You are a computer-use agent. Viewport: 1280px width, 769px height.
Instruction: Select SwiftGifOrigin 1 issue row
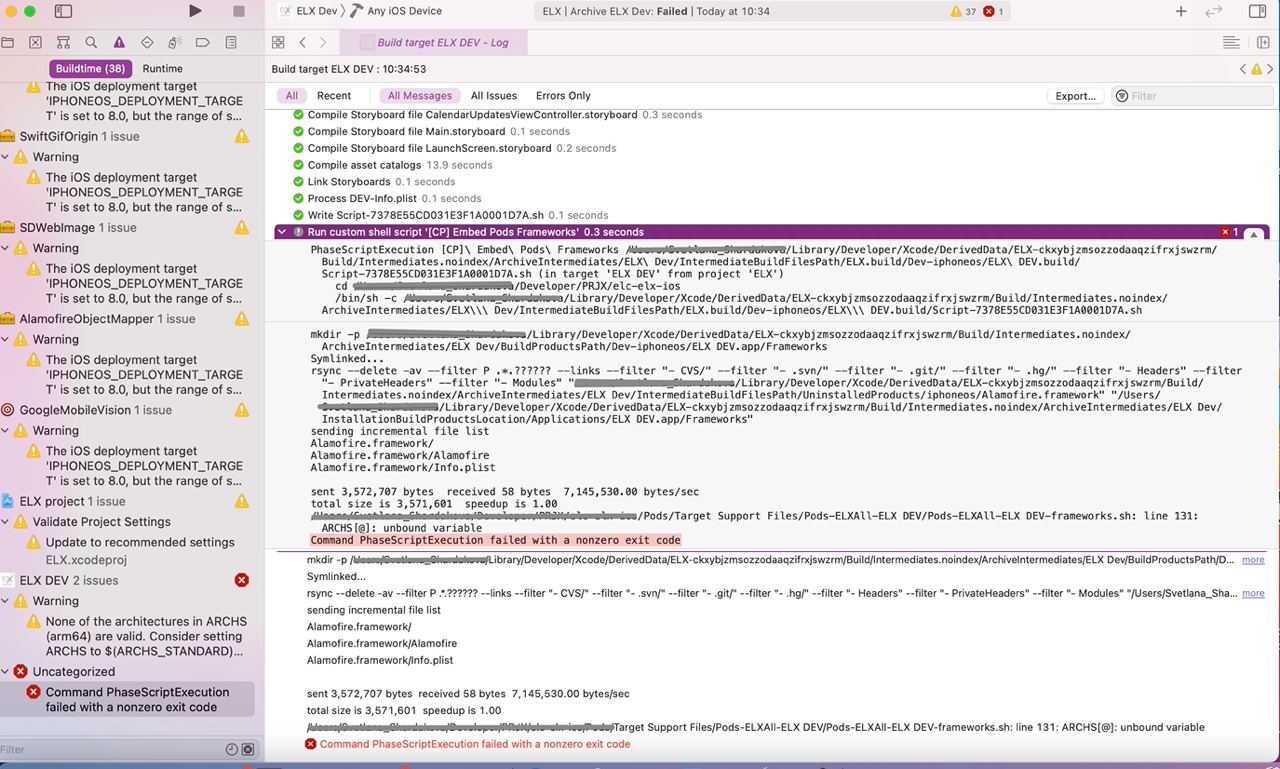(127, 136)
